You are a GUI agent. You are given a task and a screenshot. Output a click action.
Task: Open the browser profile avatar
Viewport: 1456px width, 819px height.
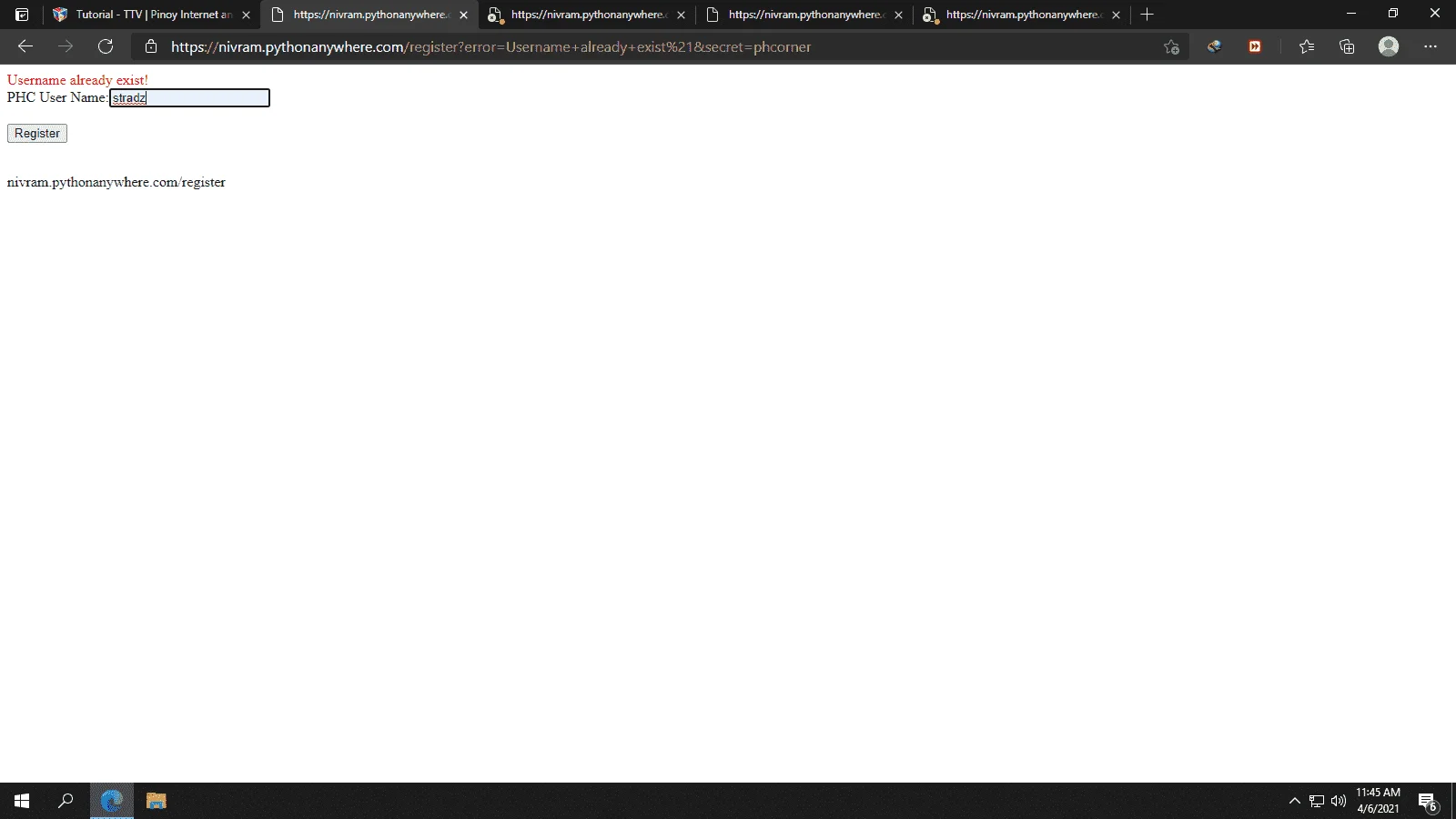click(x=1388, y=46)
